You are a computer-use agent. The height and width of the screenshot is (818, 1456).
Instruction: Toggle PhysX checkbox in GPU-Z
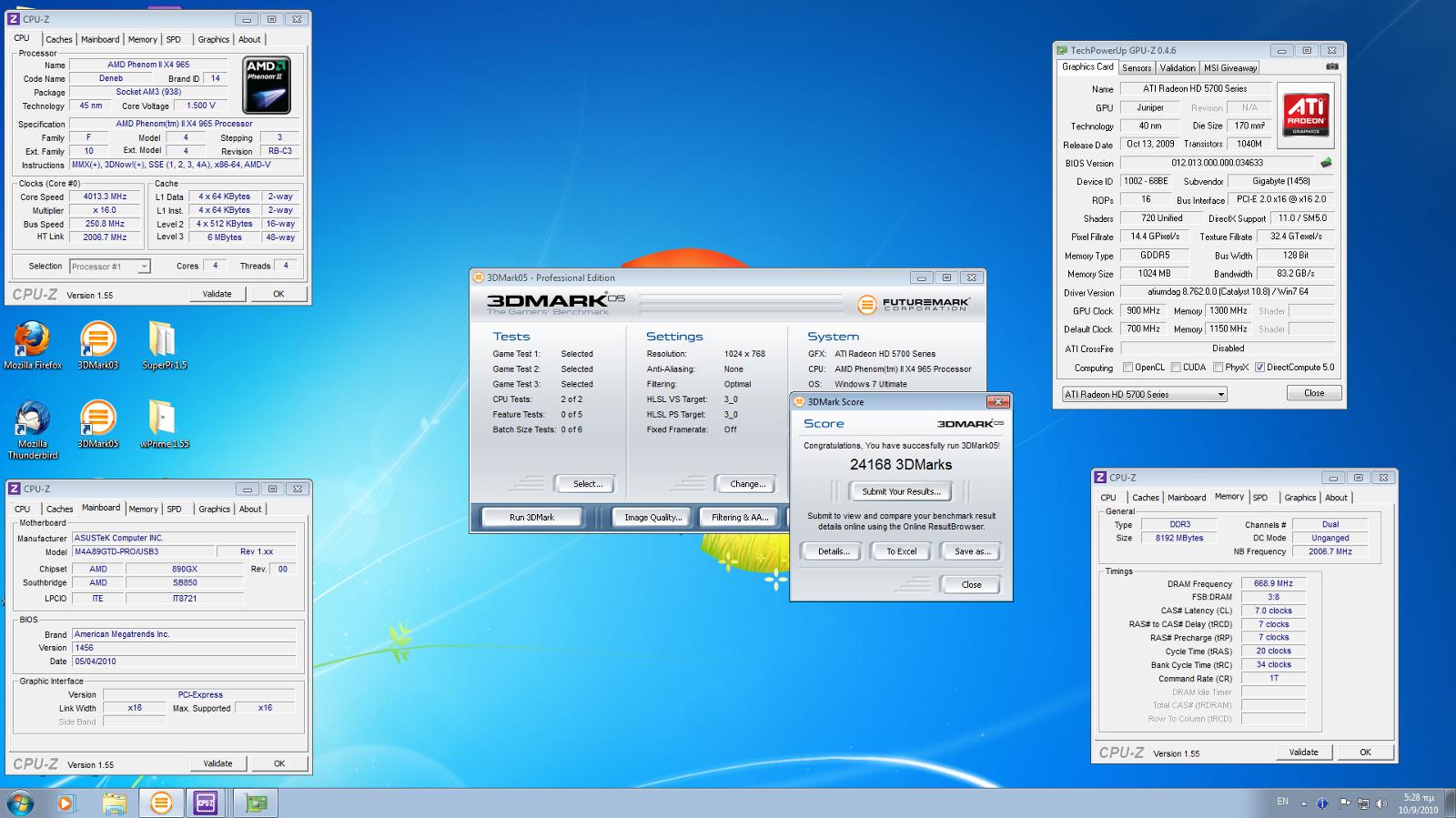[x=1217, y=368]
